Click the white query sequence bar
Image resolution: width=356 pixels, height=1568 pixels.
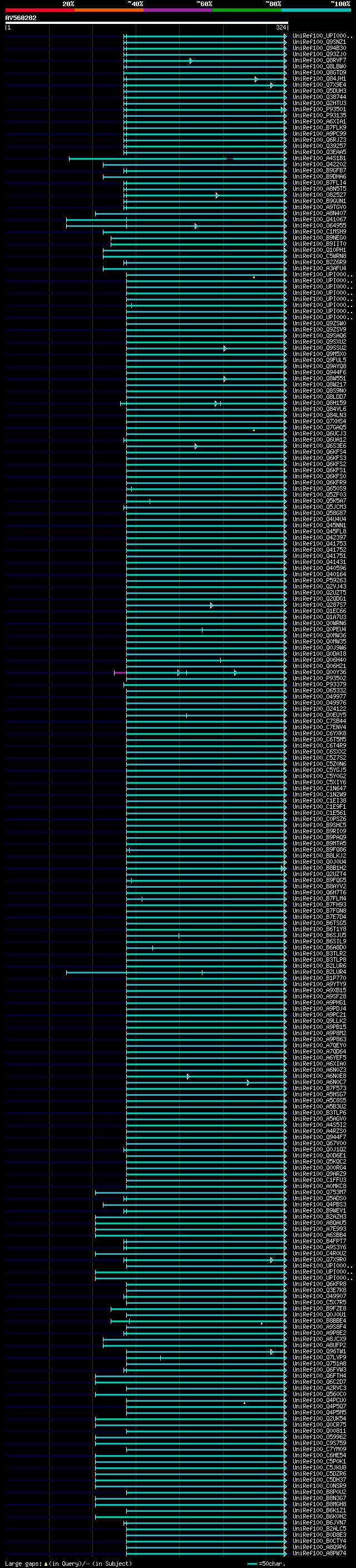click(x=147, y=22)
